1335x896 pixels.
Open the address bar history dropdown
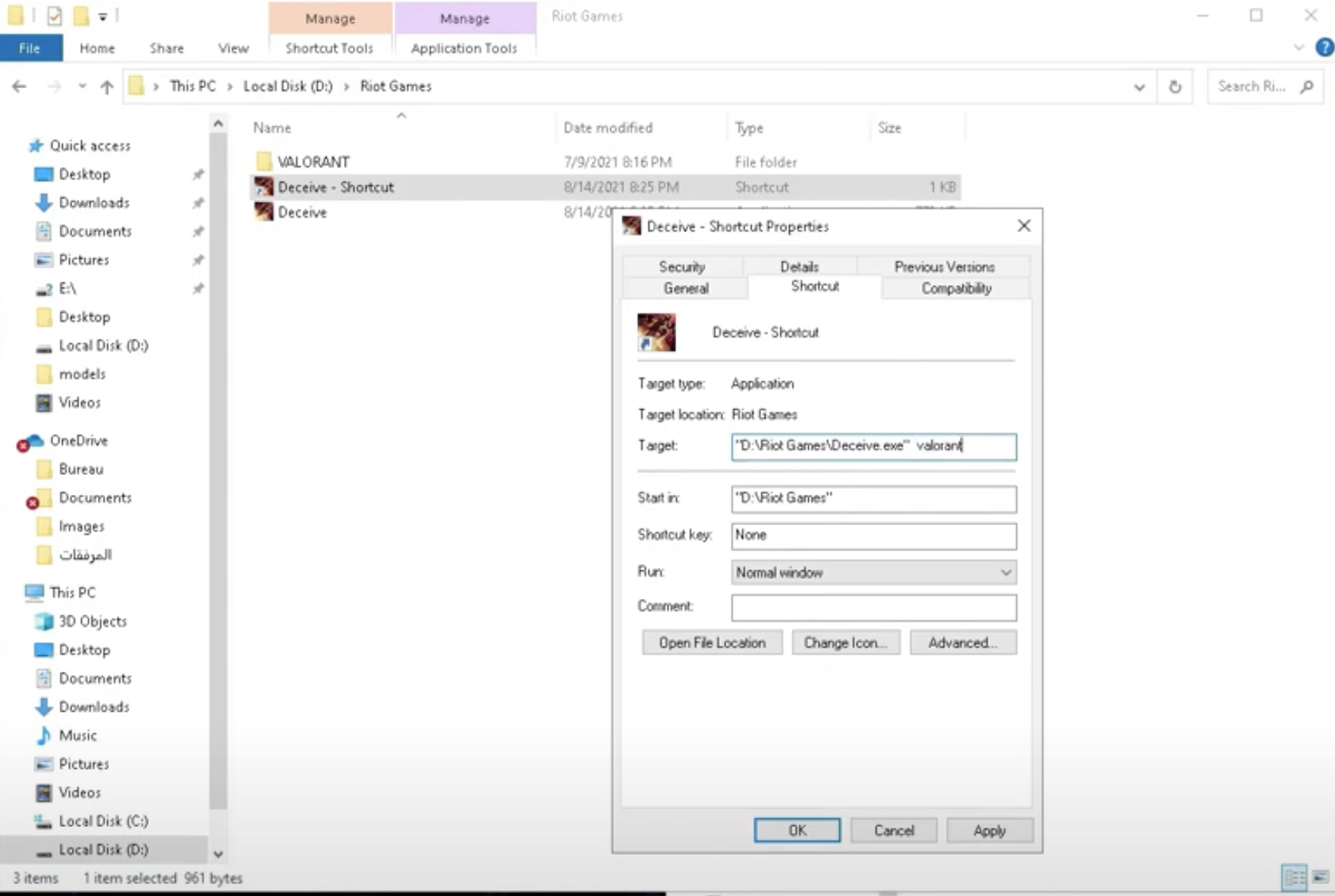[x=1139, y=87]
